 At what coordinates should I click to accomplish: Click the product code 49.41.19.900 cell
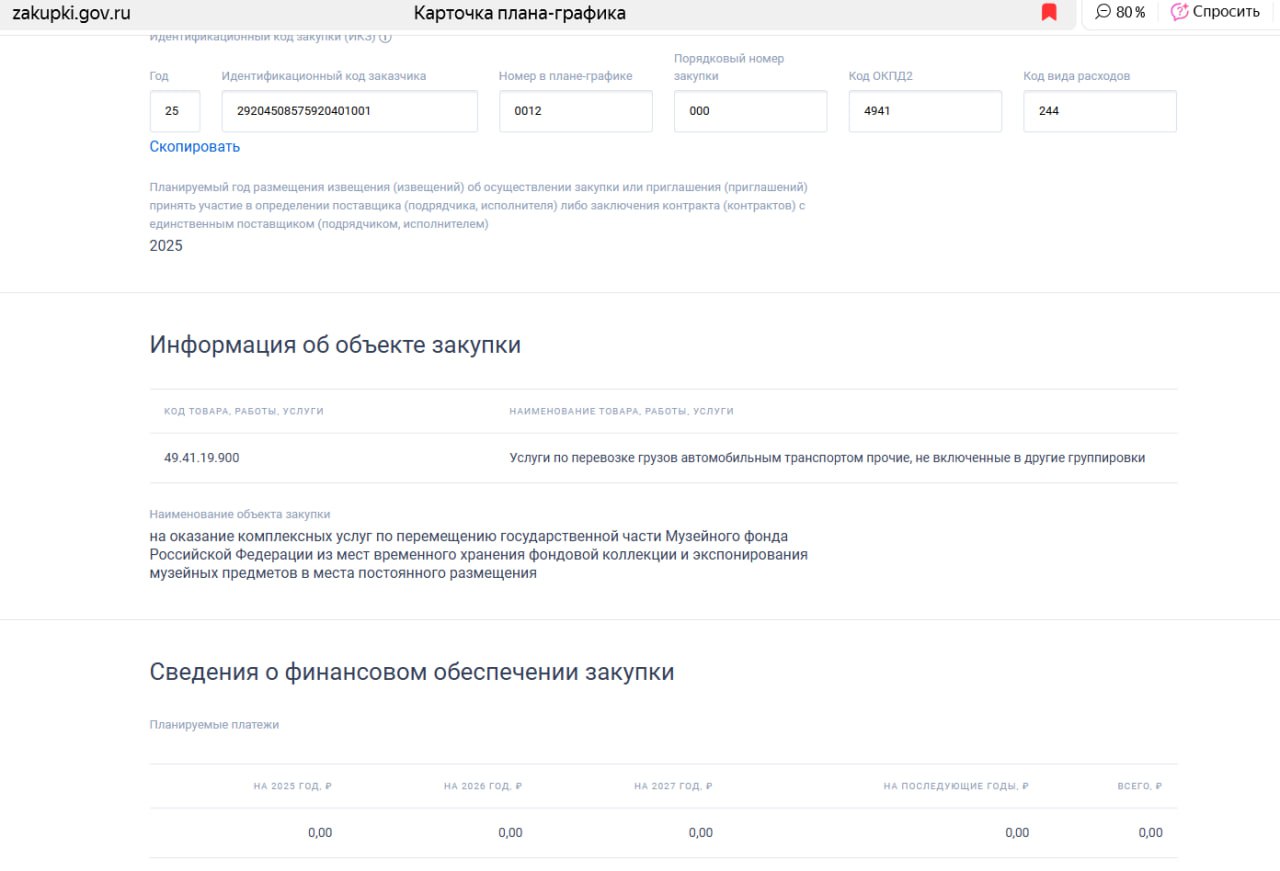(x=202, y=458)
